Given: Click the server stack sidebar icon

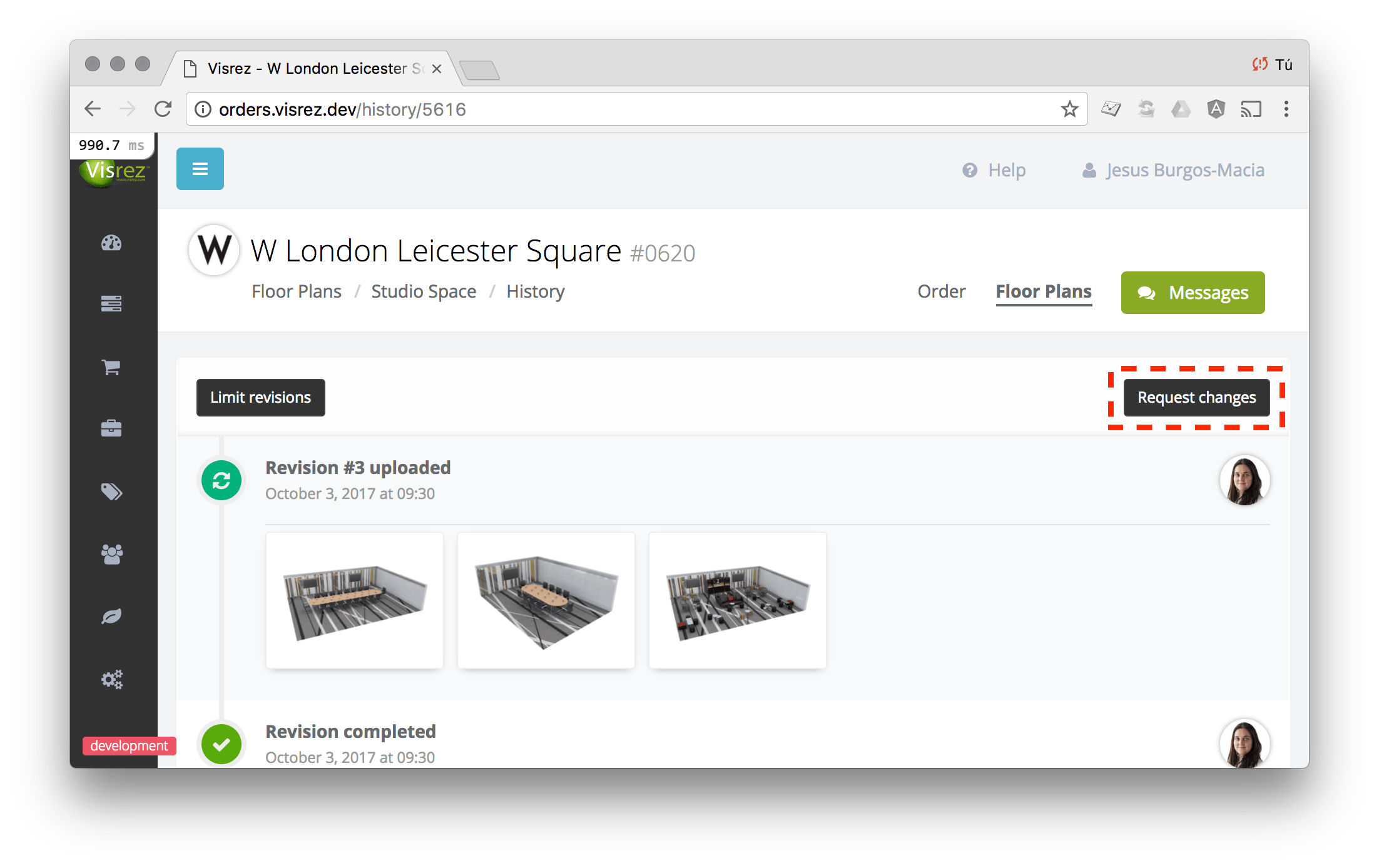Looking at the screenshot, I should point(111,304).
